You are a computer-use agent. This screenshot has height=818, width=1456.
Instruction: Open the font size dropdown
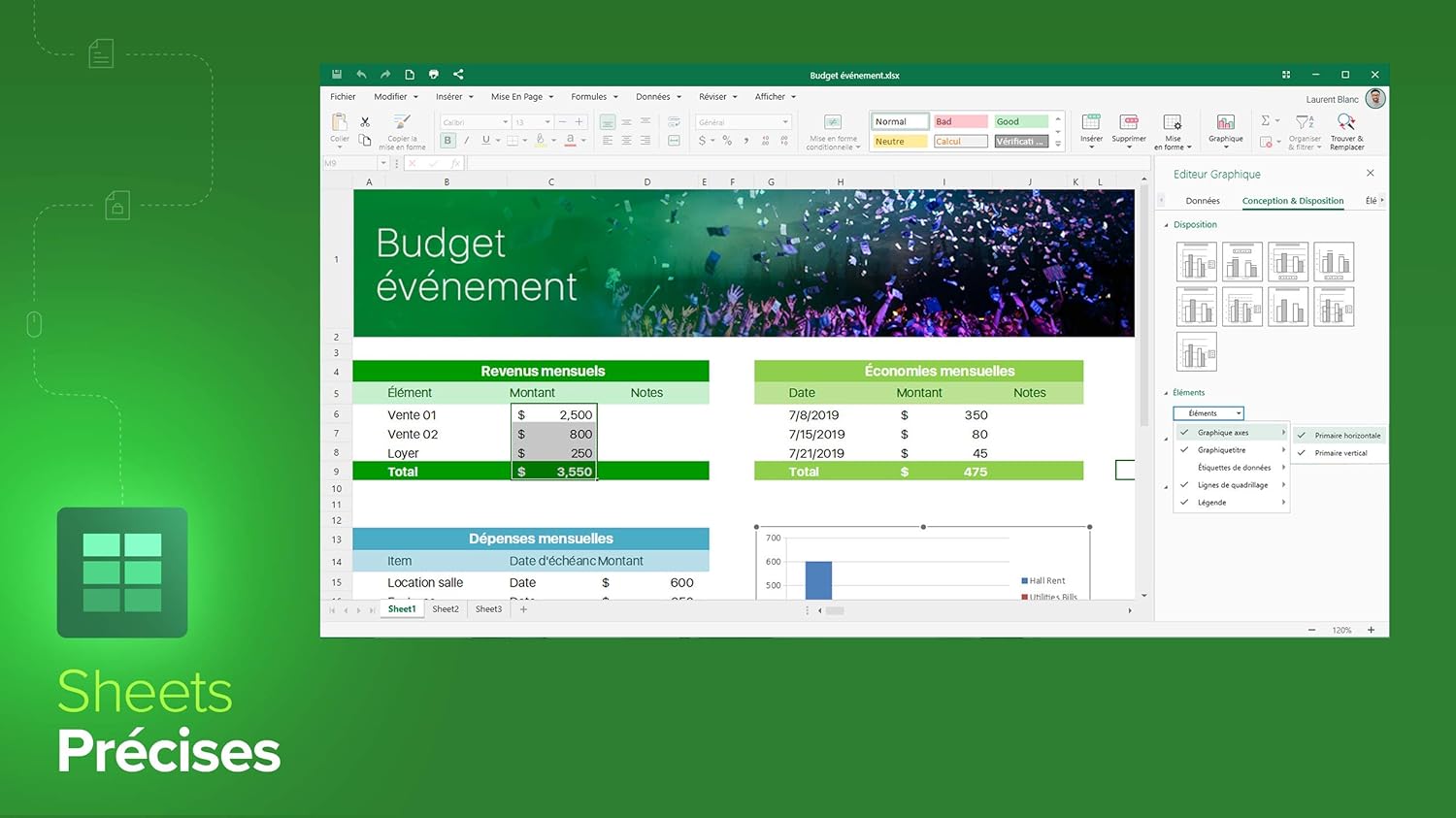click(547, 122)
